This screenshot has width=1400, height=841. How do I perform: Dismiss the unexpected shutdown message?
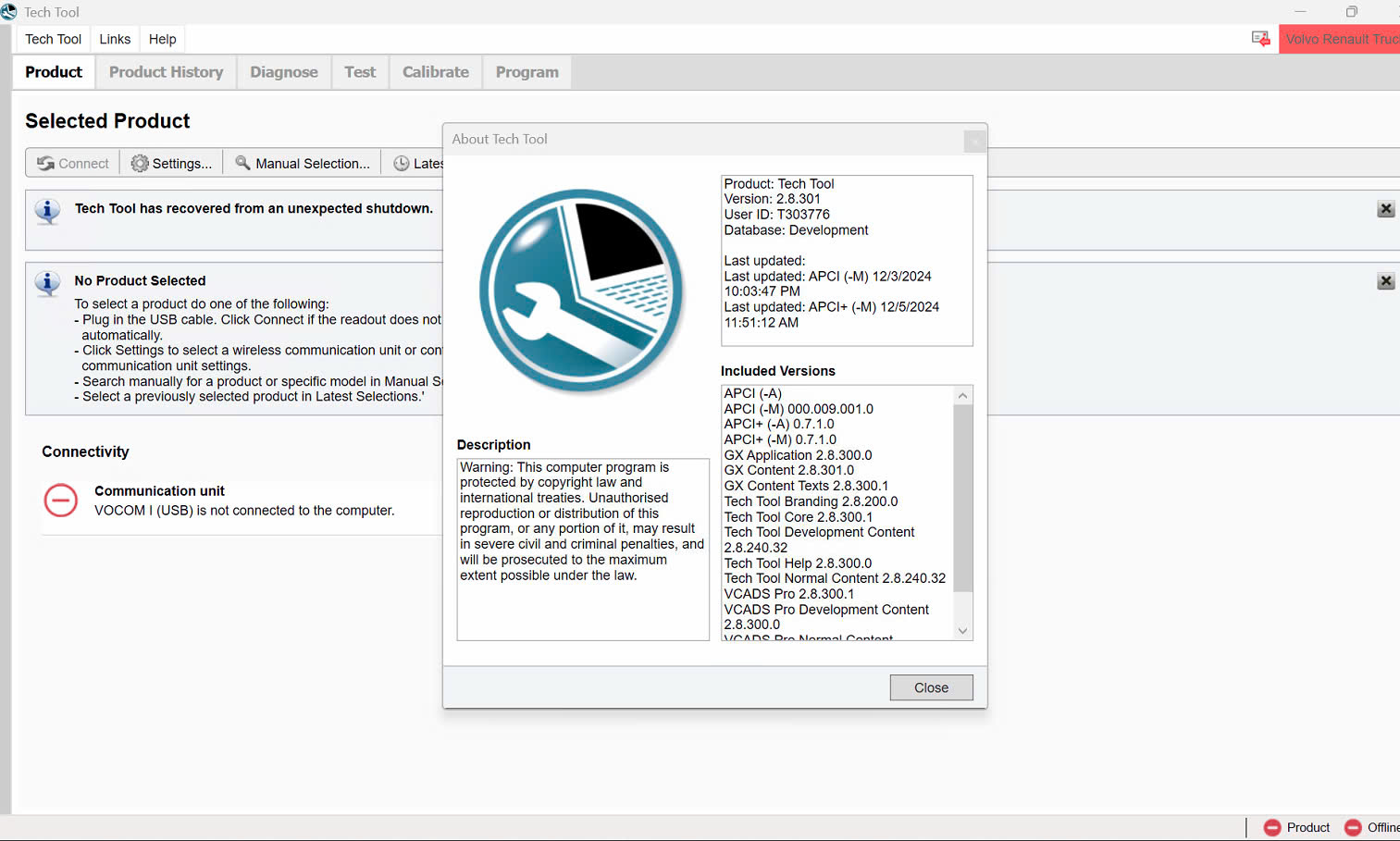click(x=1385, y=209)
